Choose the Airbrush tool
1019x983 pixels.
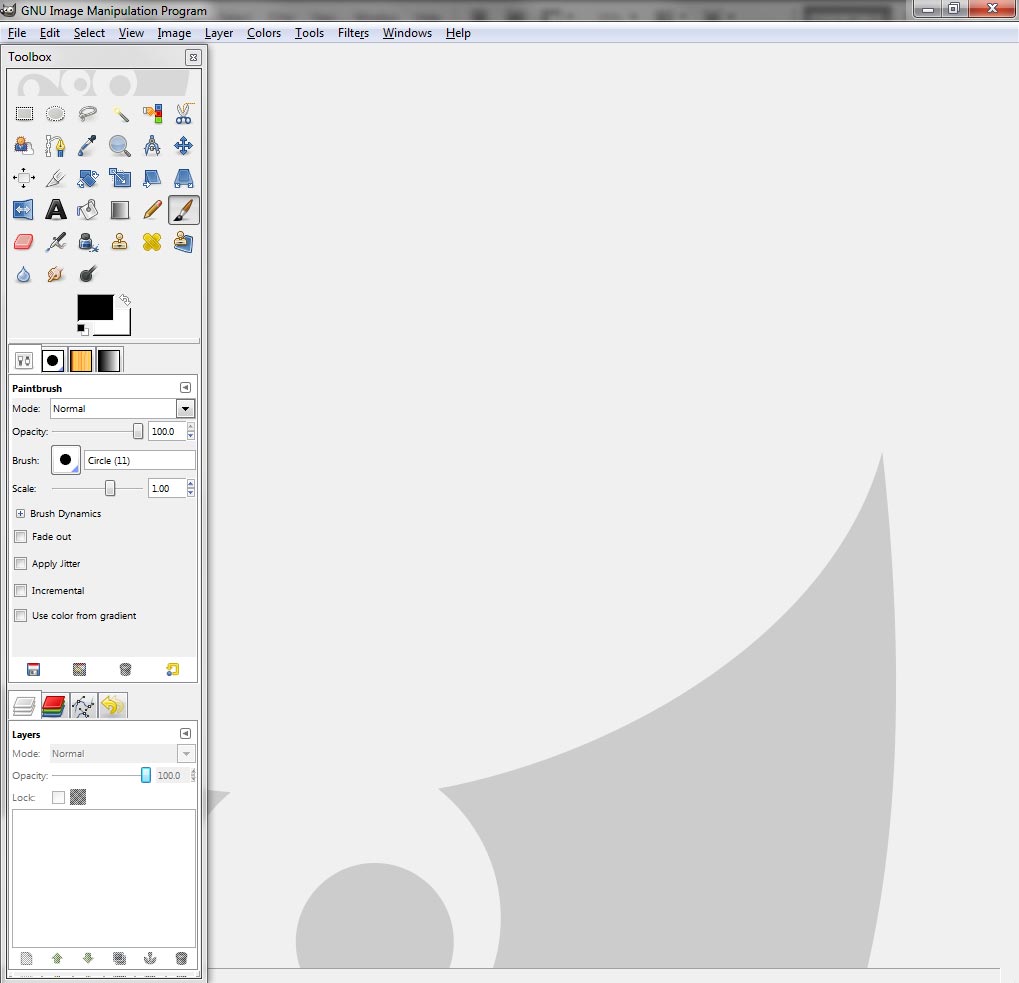coord(56,242)
